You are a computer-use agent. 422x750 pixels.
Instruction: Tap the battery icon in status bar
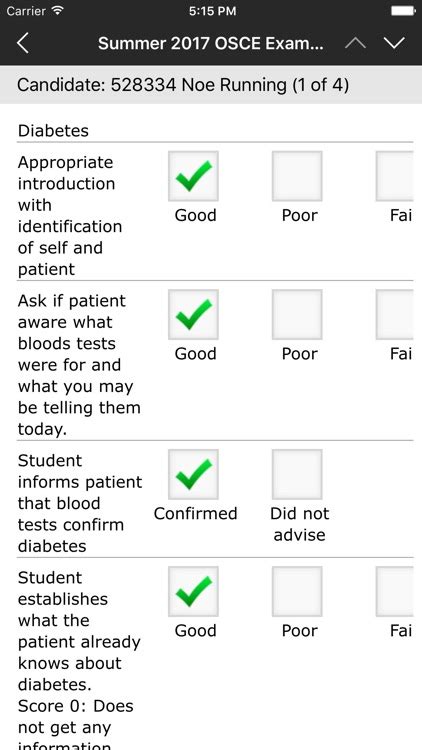403,11
